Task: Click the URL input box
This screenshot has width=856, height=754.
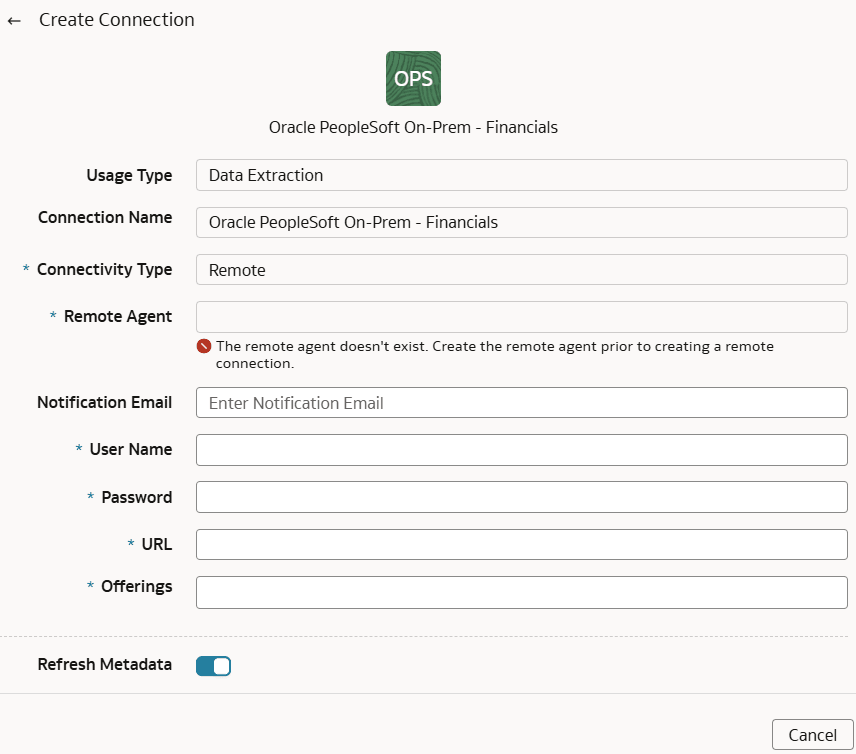Action: (x=521, y=543)
